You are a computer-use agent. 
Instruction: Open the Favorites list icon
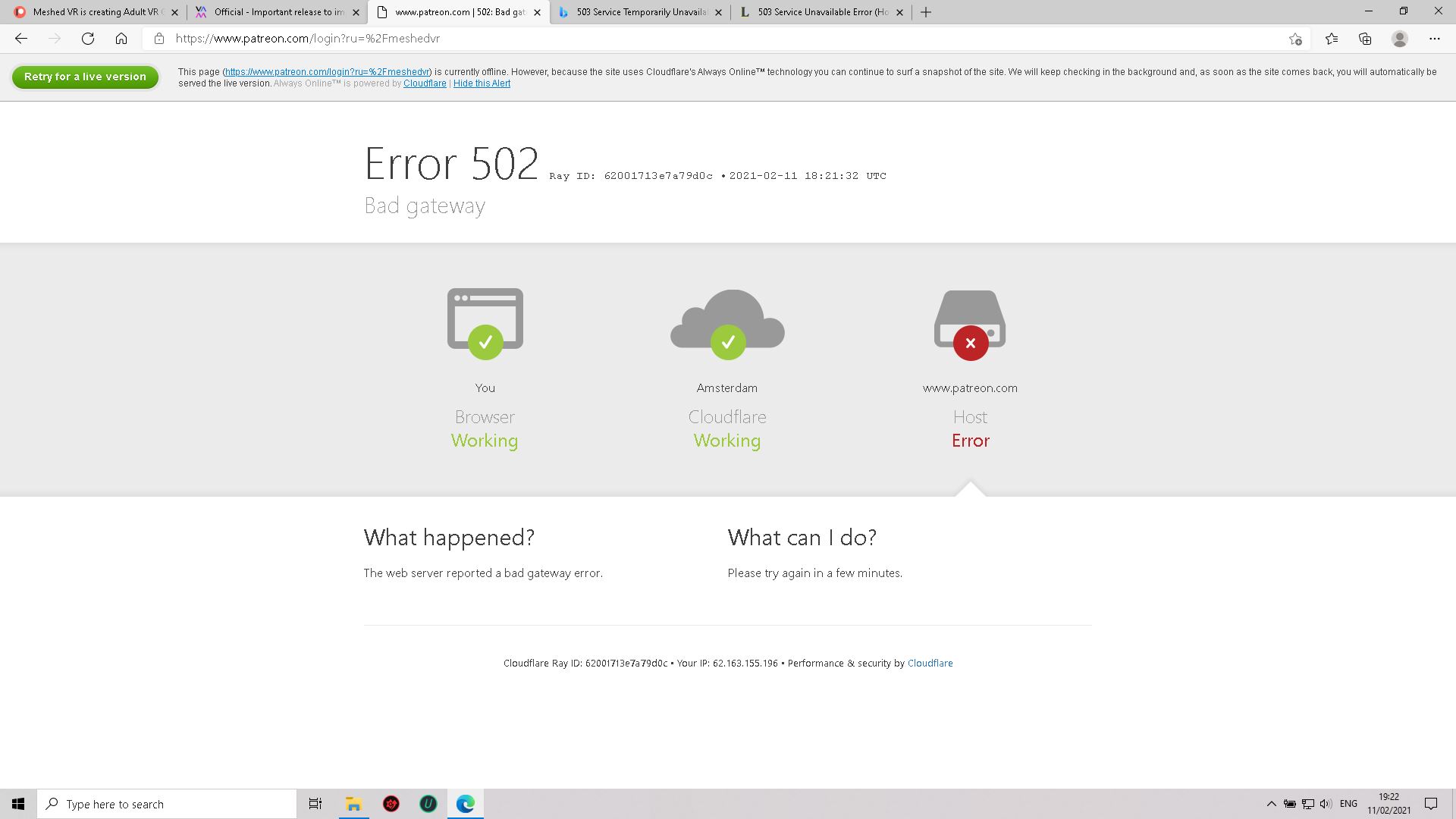[1332, 39]
